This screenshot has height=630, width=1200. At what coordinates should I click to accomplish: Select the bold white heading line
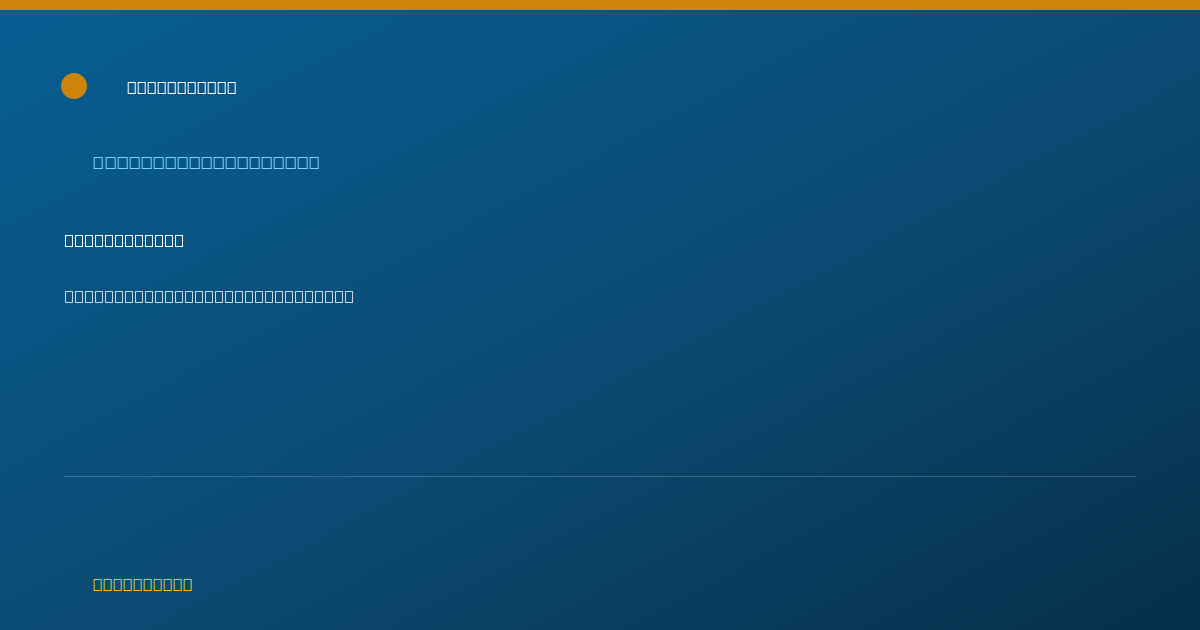[x=124, y=240]
